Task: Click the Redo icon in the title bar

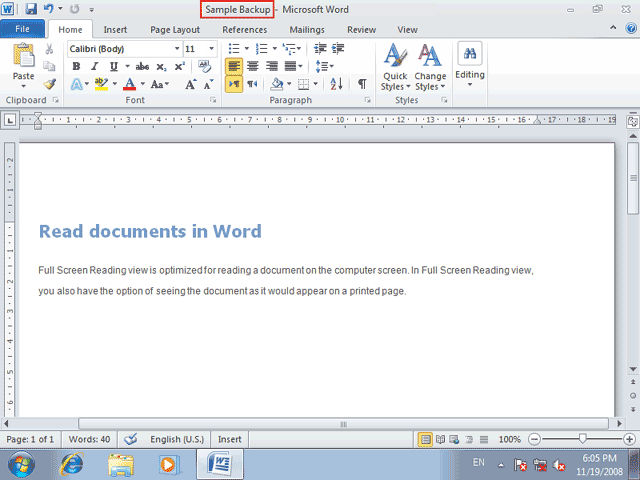Action: click(74, 9)
